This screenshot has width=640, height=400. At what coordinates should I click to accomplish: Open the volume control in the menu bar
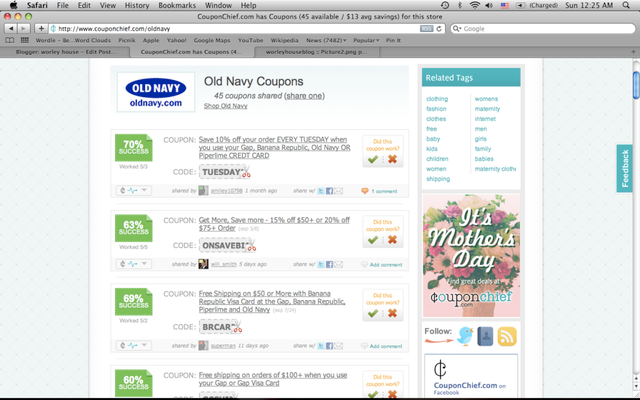489,5
